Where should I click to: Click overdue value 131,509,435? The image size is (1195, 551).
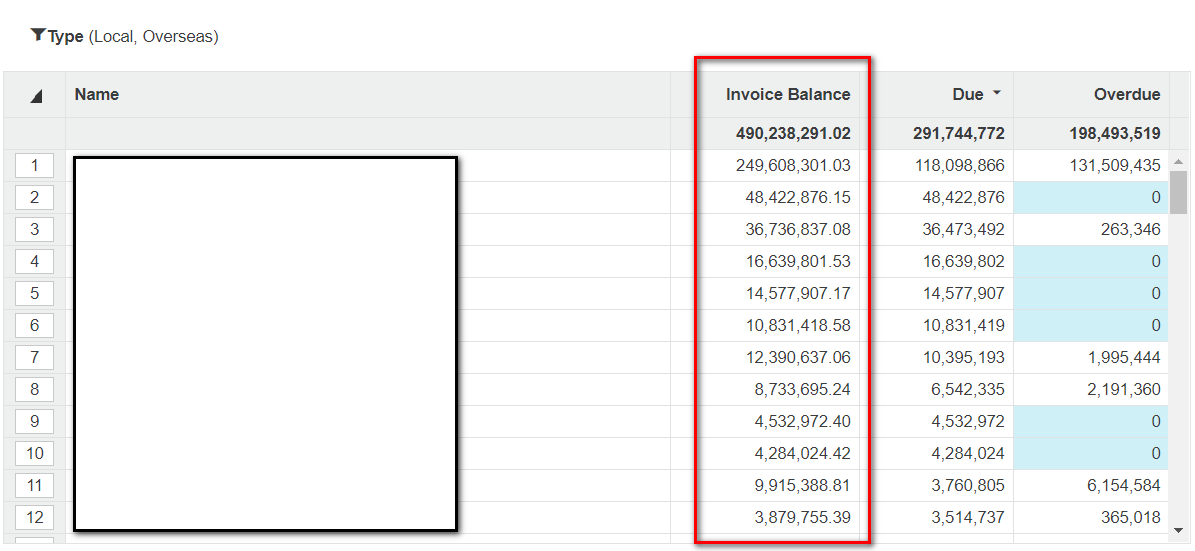tap(1117, 165)
